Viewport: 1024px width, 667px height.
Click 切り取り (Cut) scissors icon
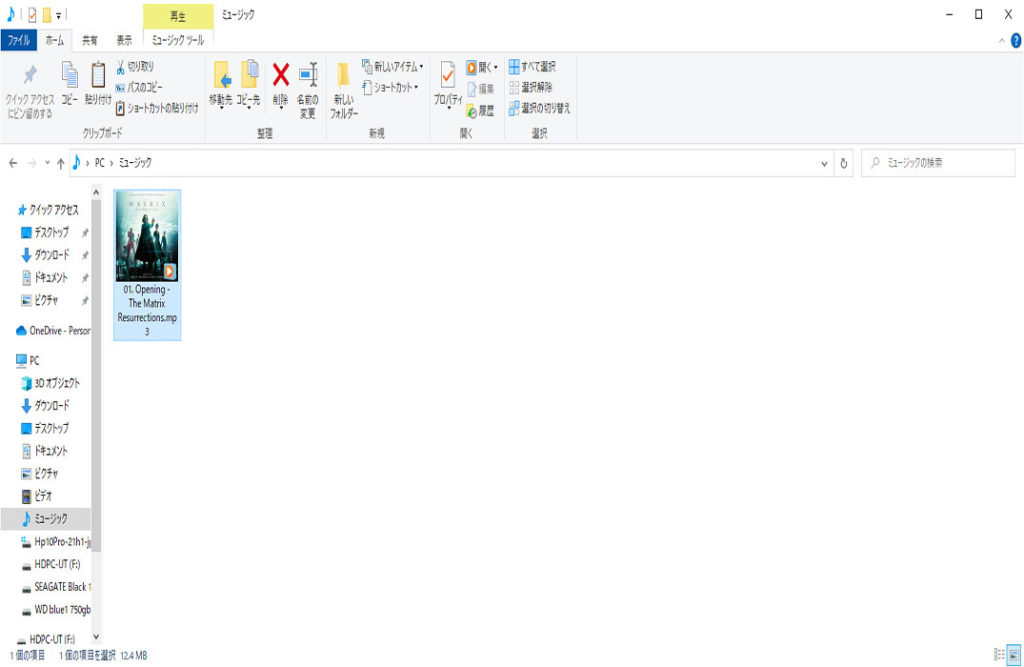point(134,67)
